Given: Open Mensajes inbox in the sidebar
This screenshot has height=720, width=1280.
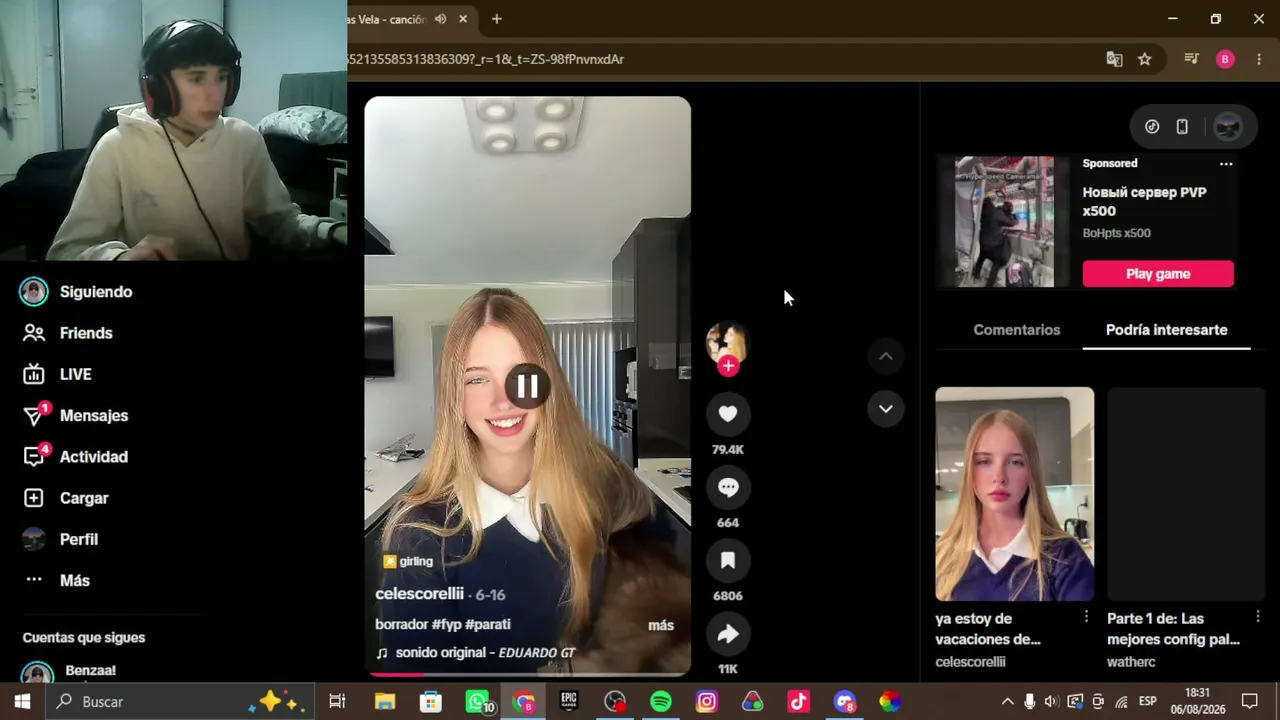Looking at the screenshot, I should pyautogui.click(x=76, y=415).
